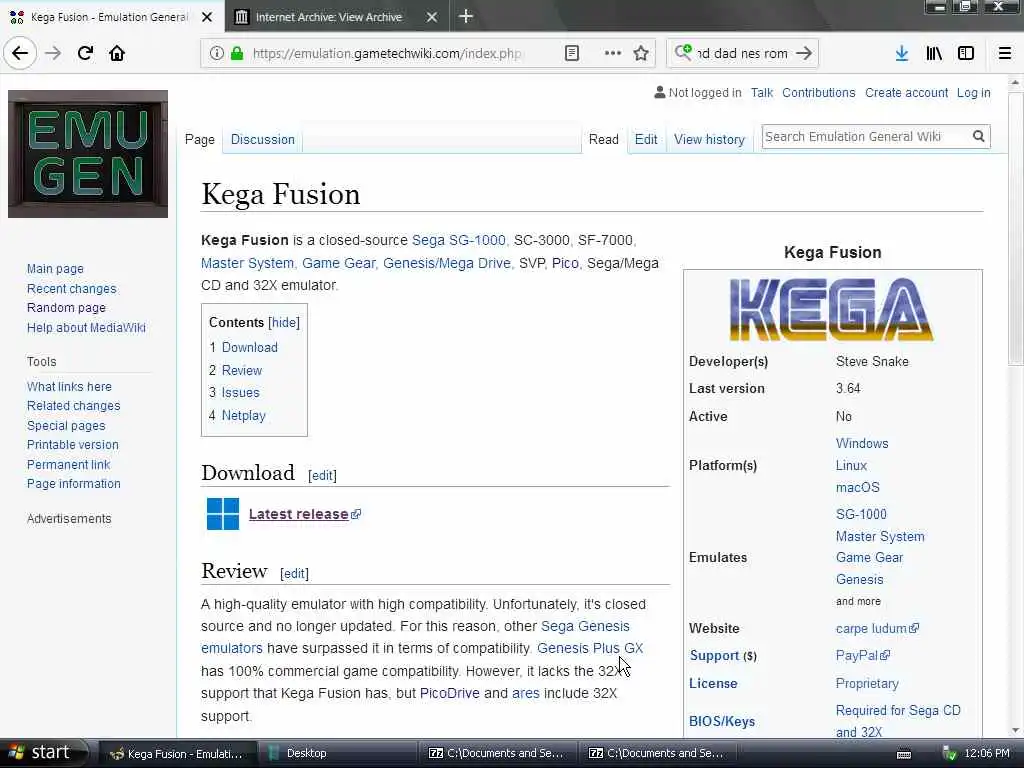
Task: Go to the browser home page icon
Action: coord(117,53)
